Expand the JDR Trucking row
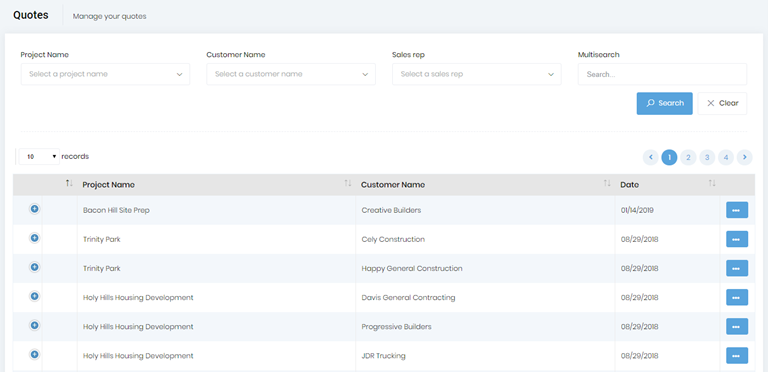 click(34, 354)
